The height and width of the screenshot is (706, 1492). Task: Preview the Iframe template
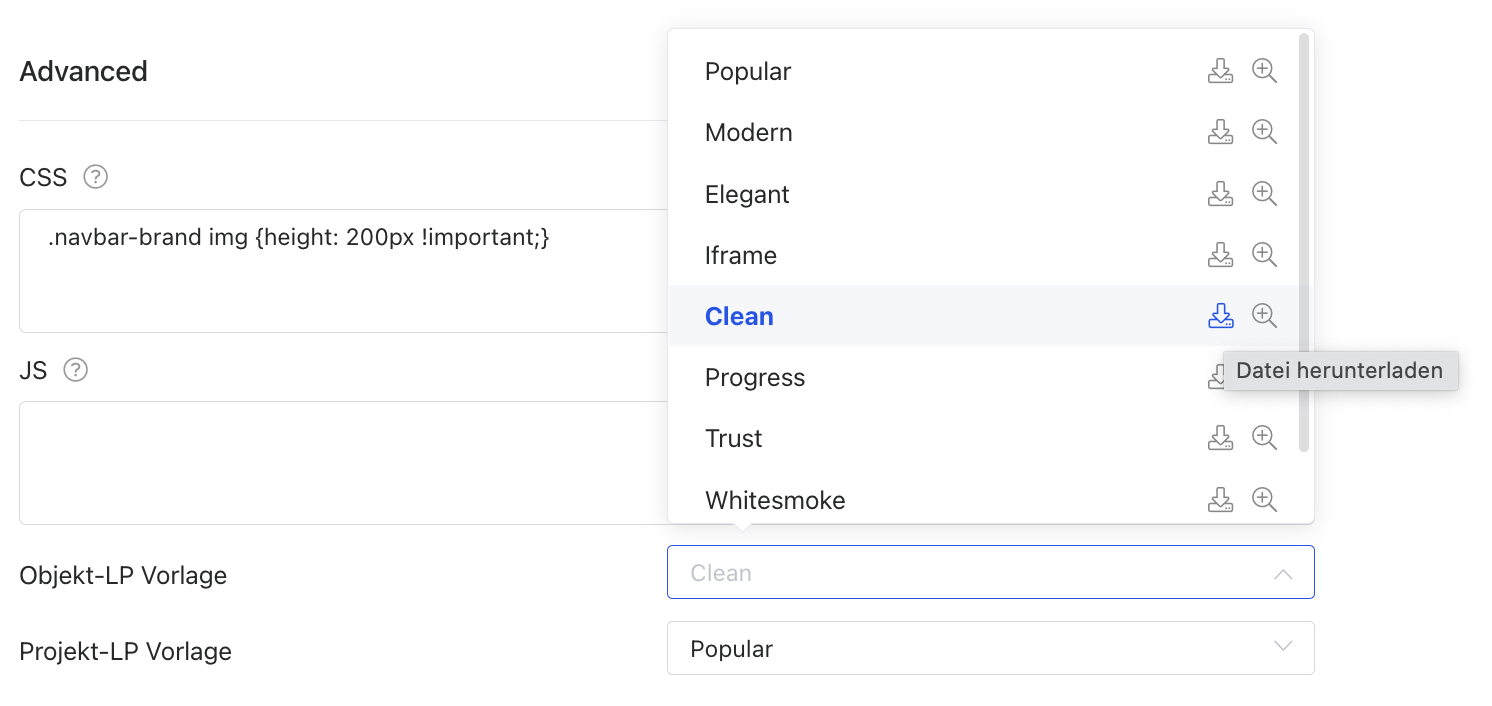(x=1264, y=255)
